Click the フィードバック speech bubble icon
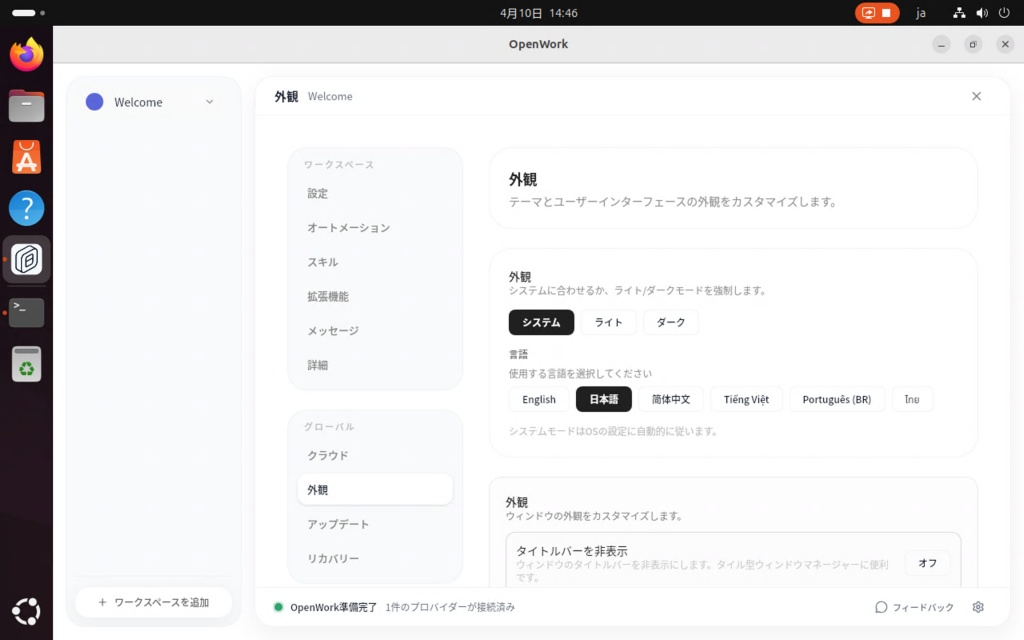Viewport: 1024px width, 640px height. pyautogui.click(x=881, y=607)
